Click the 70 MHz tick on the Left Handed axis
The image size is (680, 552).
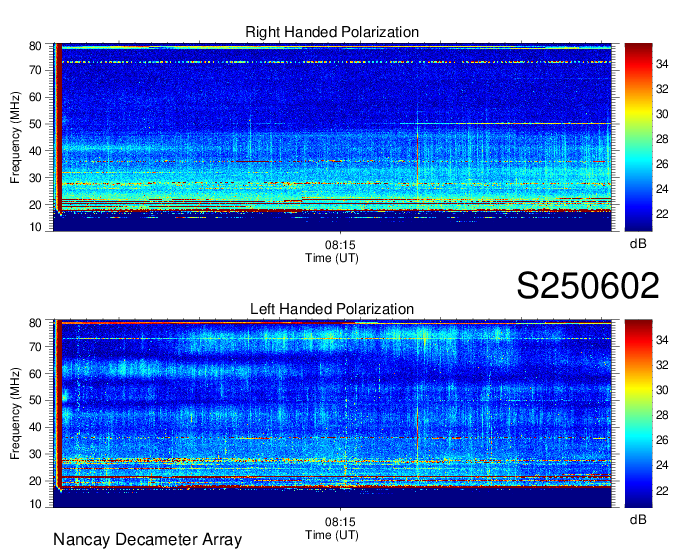[x=35, y=347]
